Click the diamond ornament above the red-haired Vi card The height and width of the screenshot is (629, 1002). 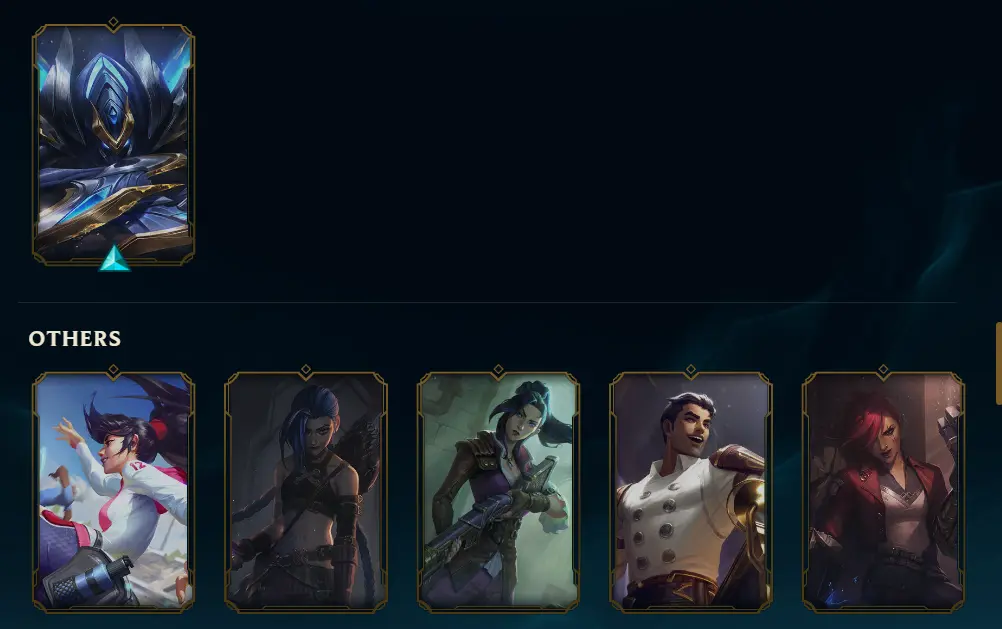click(883, 370)
